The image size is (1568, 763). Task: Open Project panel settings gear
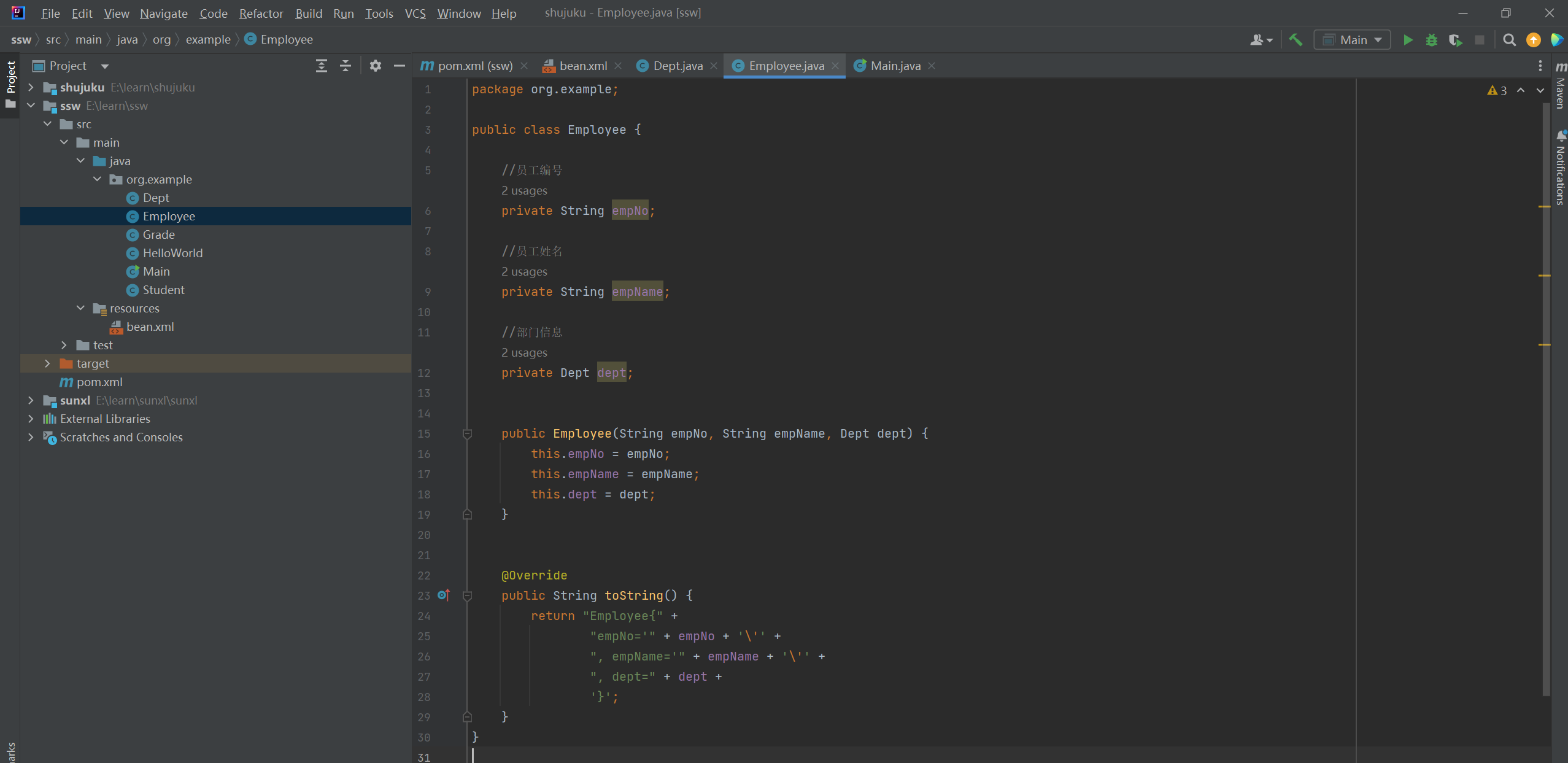[x=376, y=66]
